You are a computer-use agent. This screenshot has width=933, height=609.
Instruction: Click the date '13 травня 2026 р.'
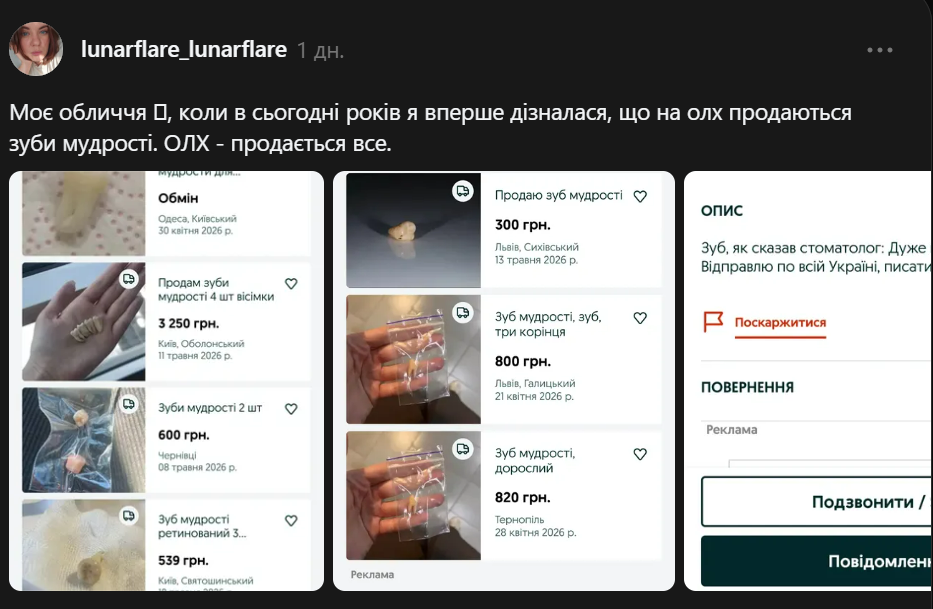[x=536, y=260]
